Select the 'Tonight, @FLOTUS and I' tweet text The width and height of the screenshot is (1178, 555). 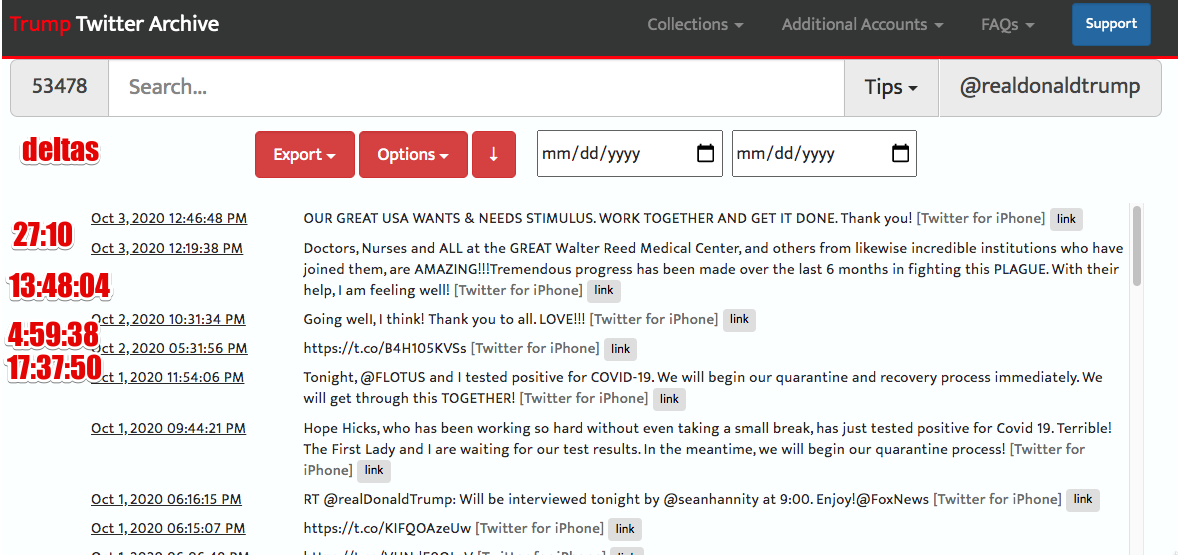[703, 387]
